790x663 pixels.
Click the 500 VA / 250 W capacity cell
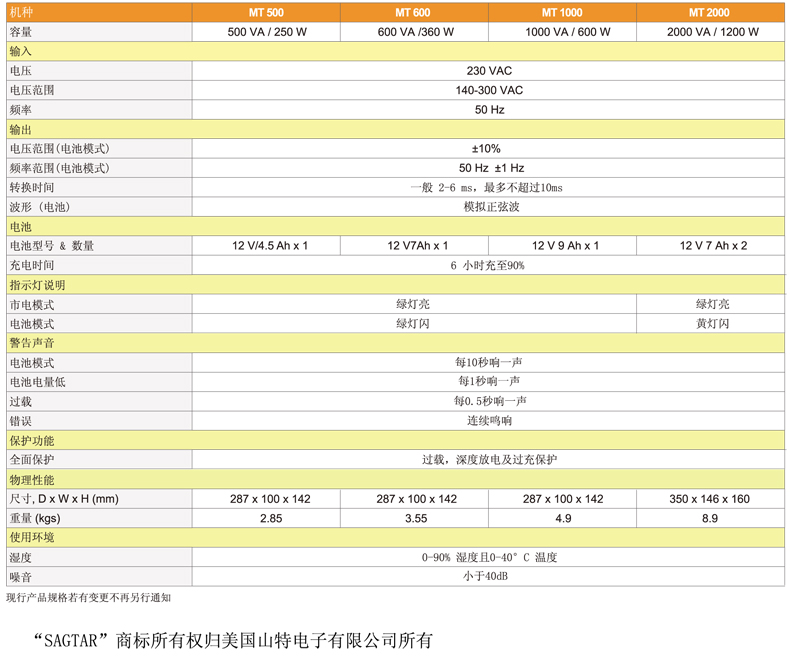pyautogui.click(x=266, y=32)
